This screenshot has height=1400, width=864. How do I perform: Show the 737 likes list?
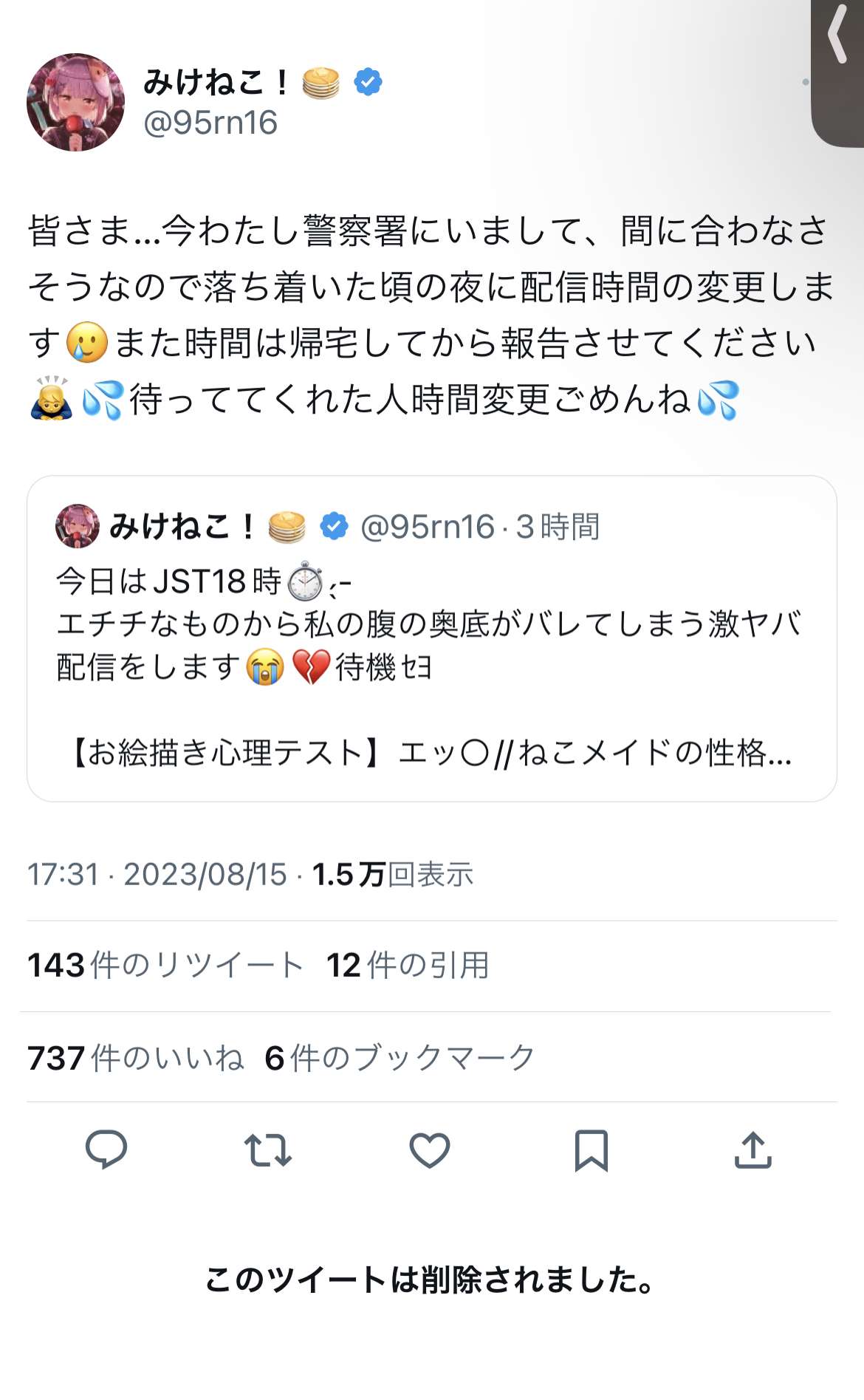coord(135,1058)
